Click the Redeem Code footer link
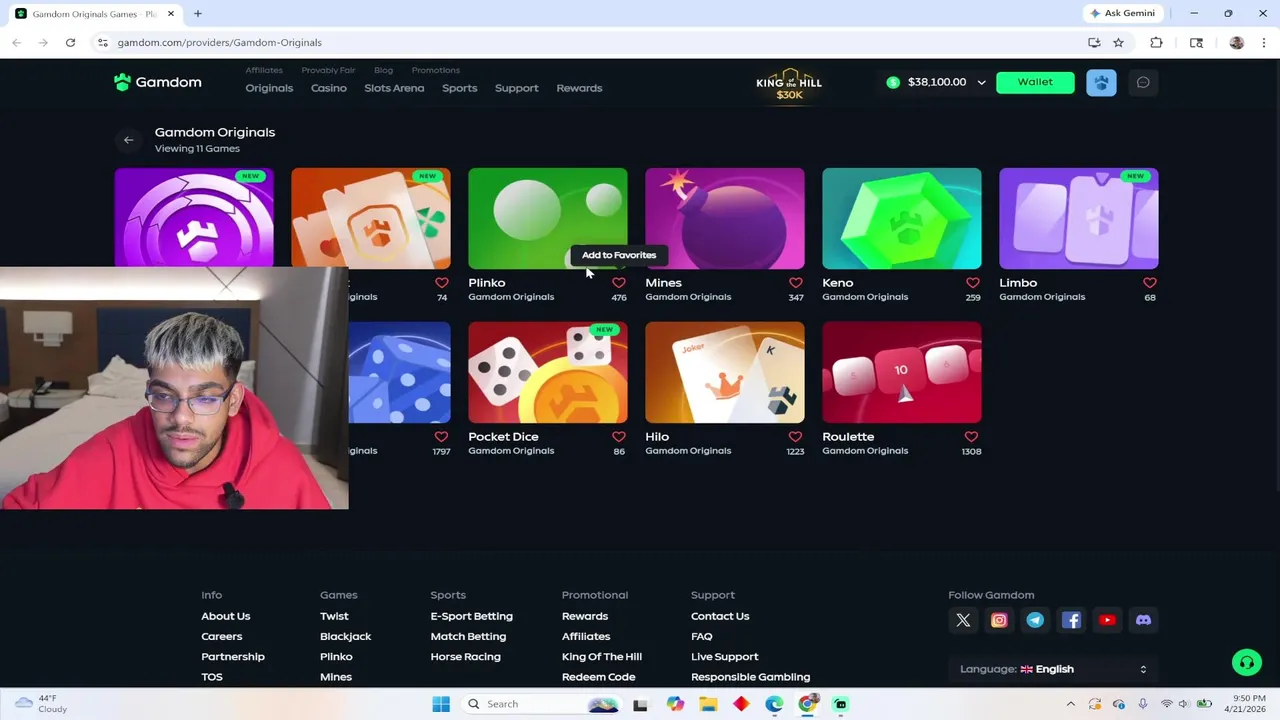 tap(598, 677)
